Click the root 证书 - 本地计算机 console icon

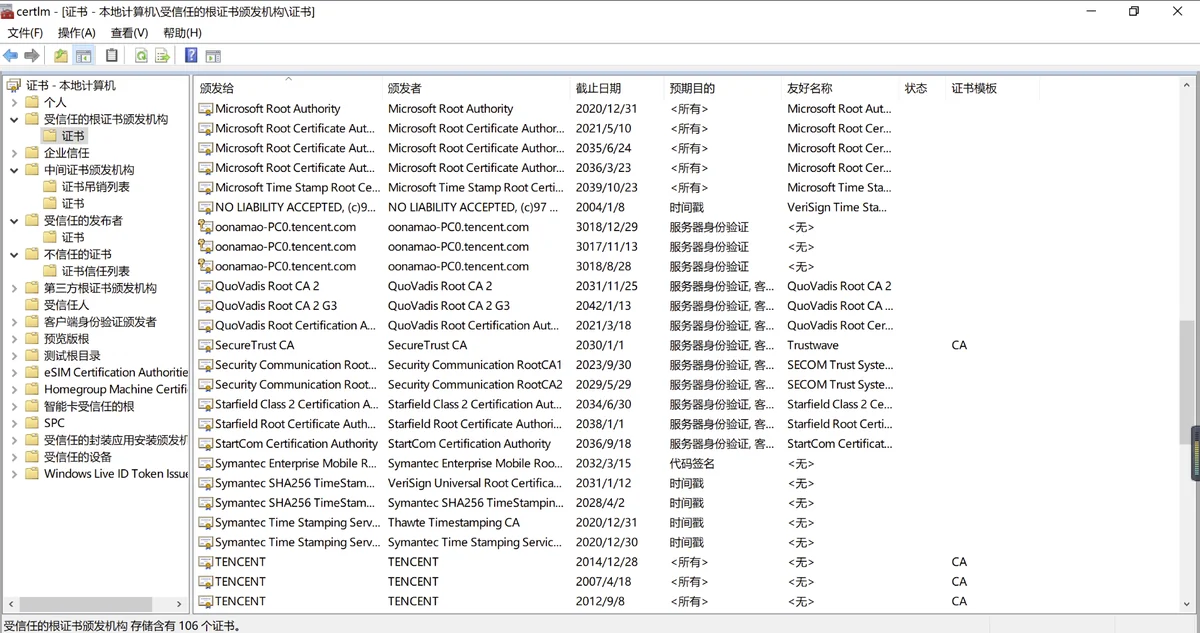pyautogui.click(x=13, y=85)
